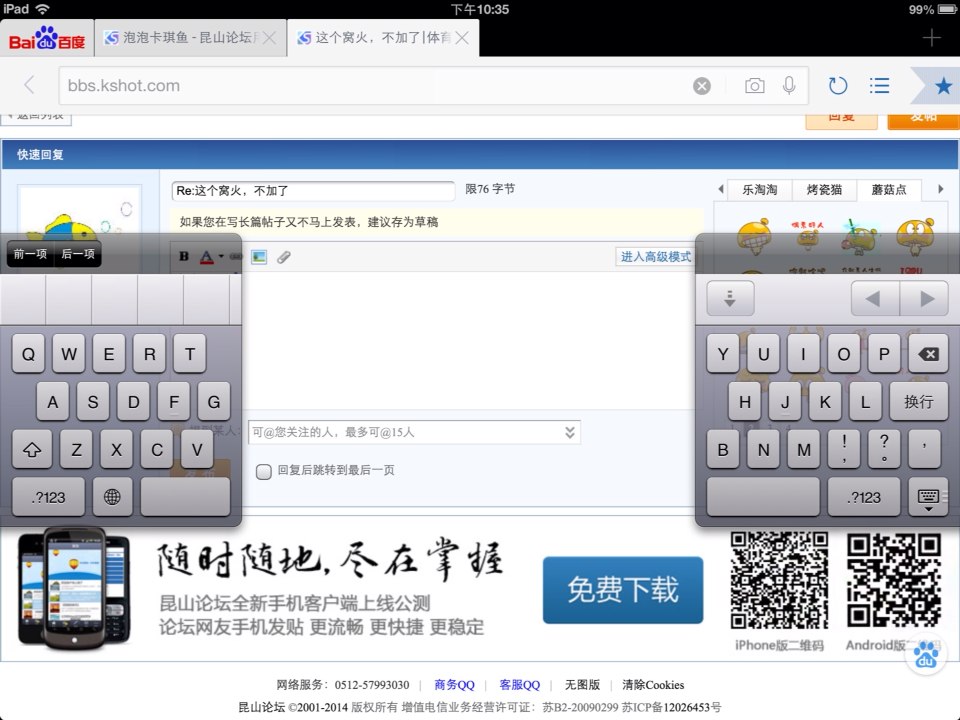Screen dimensions: 960x720
Task: Reload the current page
Action: coord(838,86)
